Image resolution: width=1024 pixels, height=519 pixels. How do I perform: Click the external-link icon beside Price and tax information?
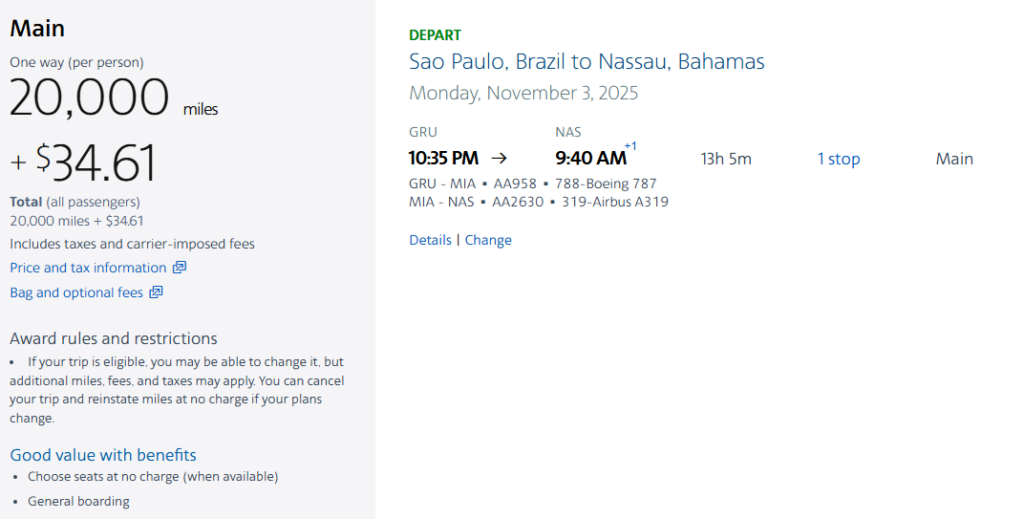pyautogui.click(x=180, y=268)
